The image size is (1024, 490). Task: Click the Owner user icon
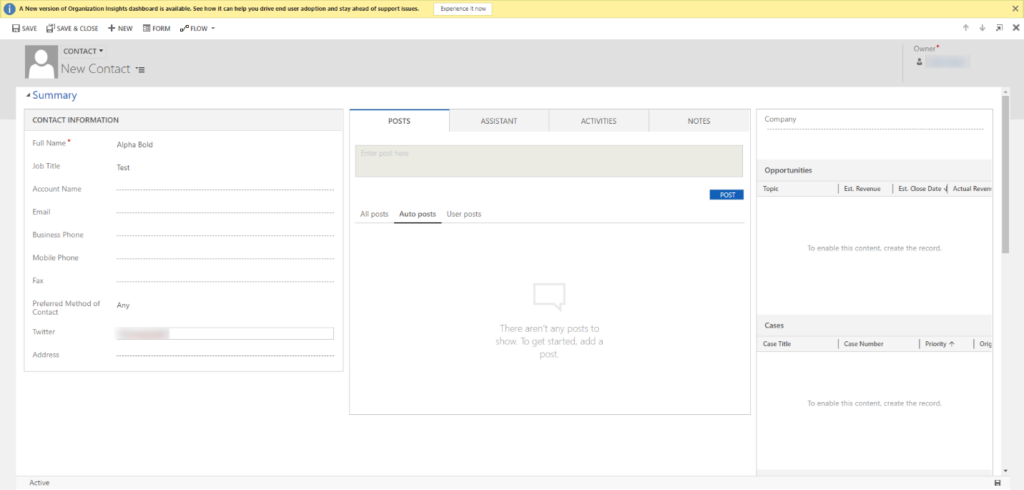[920, 62]
